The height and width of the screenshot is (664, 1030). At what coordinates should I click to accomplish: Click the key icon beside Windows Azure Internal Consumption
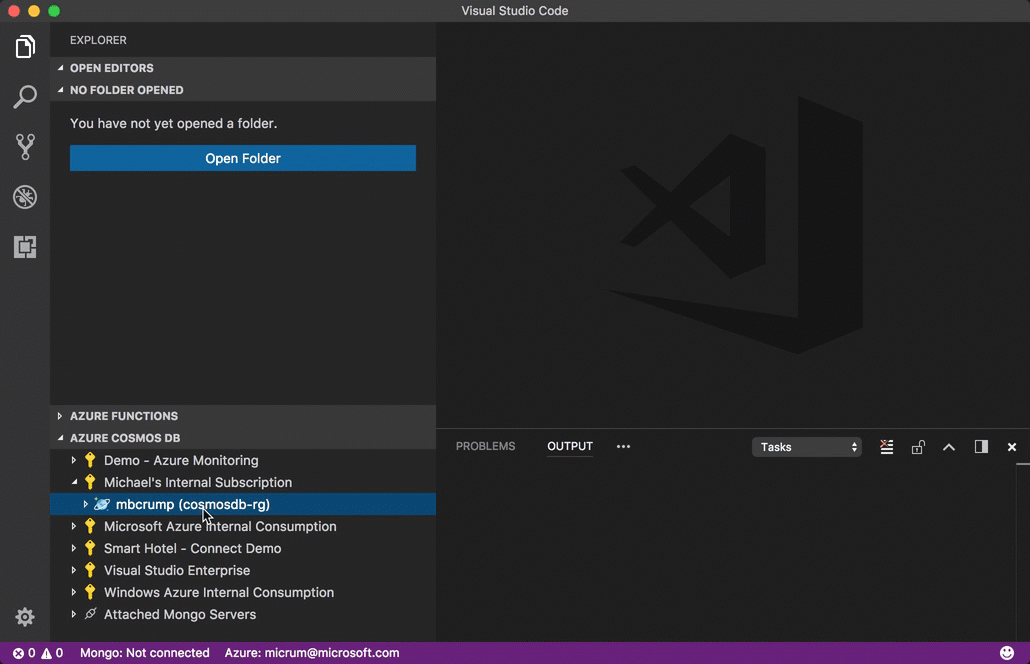[x=90, y=592]
